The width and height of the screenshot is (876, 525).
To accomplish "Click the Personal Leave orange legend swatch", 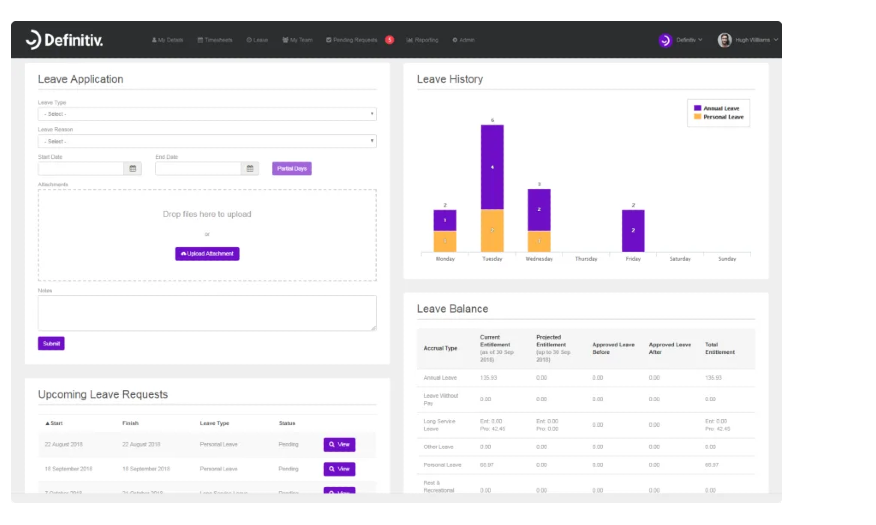I will 697,117.
